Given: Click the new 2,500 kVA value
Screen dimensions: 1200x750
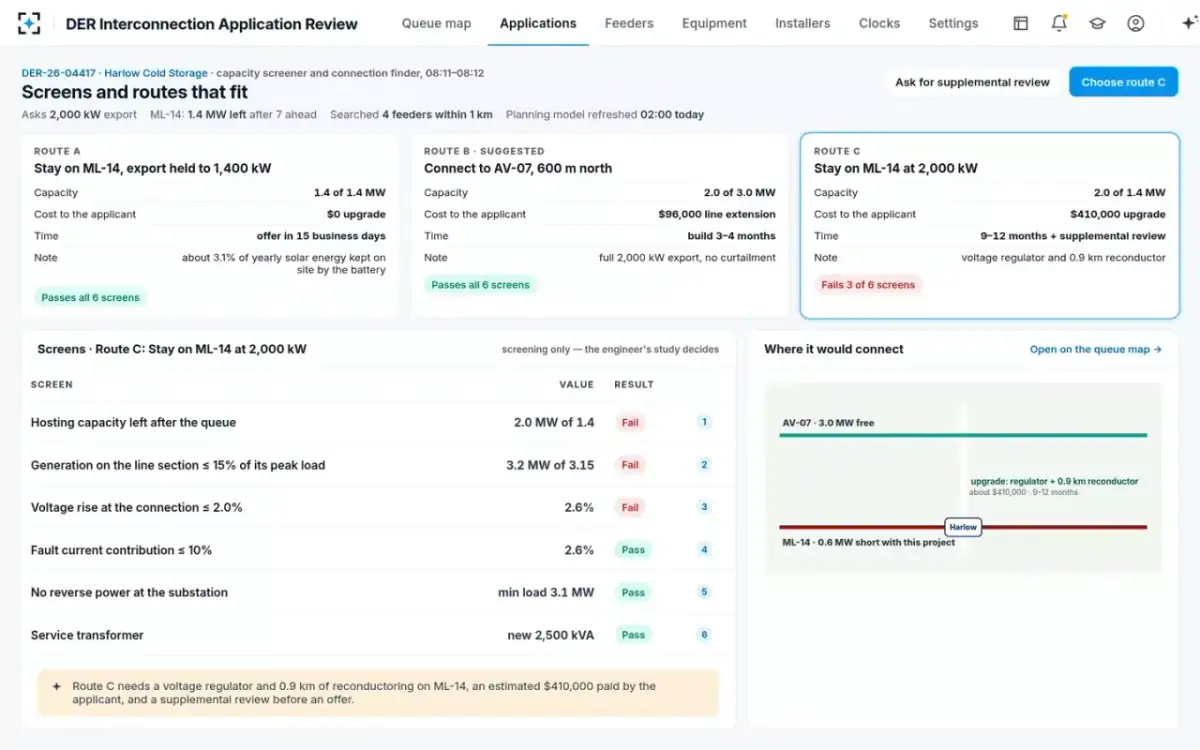Looking at the screenshot, I should (550, 635).
